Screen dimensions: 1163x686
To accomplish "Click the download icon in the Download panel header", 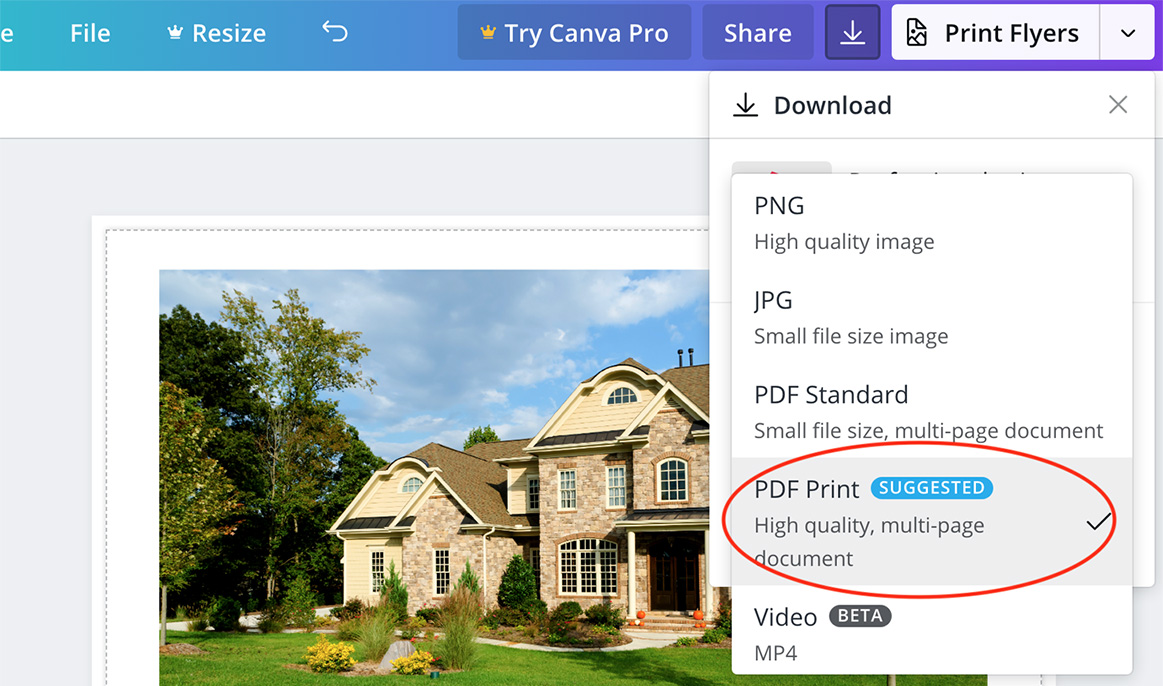I will pos(745,104).
